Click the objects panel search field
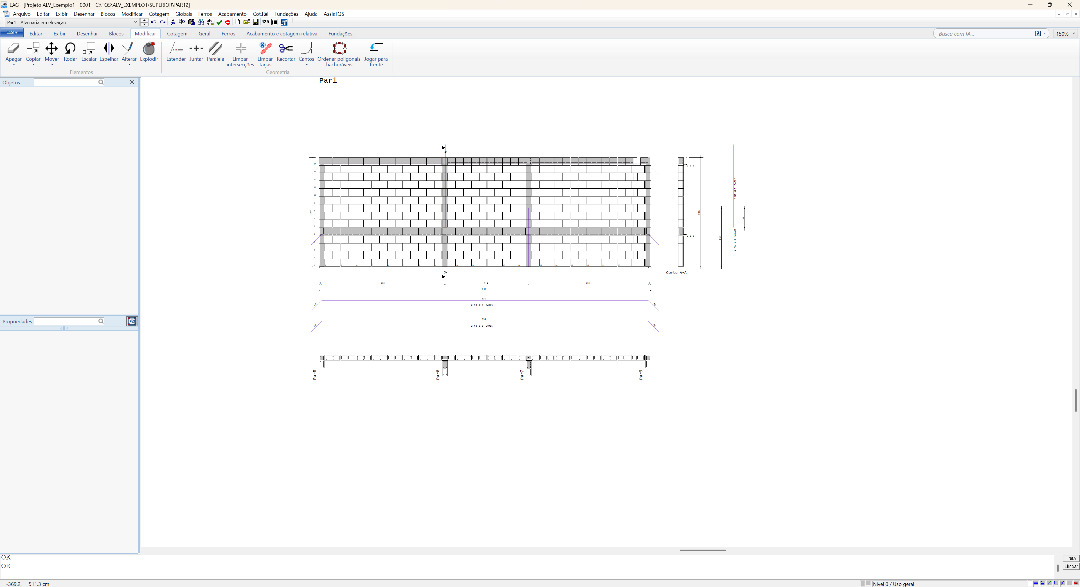The height and width of the screenshot is (587, 1080). click(69, 82)
